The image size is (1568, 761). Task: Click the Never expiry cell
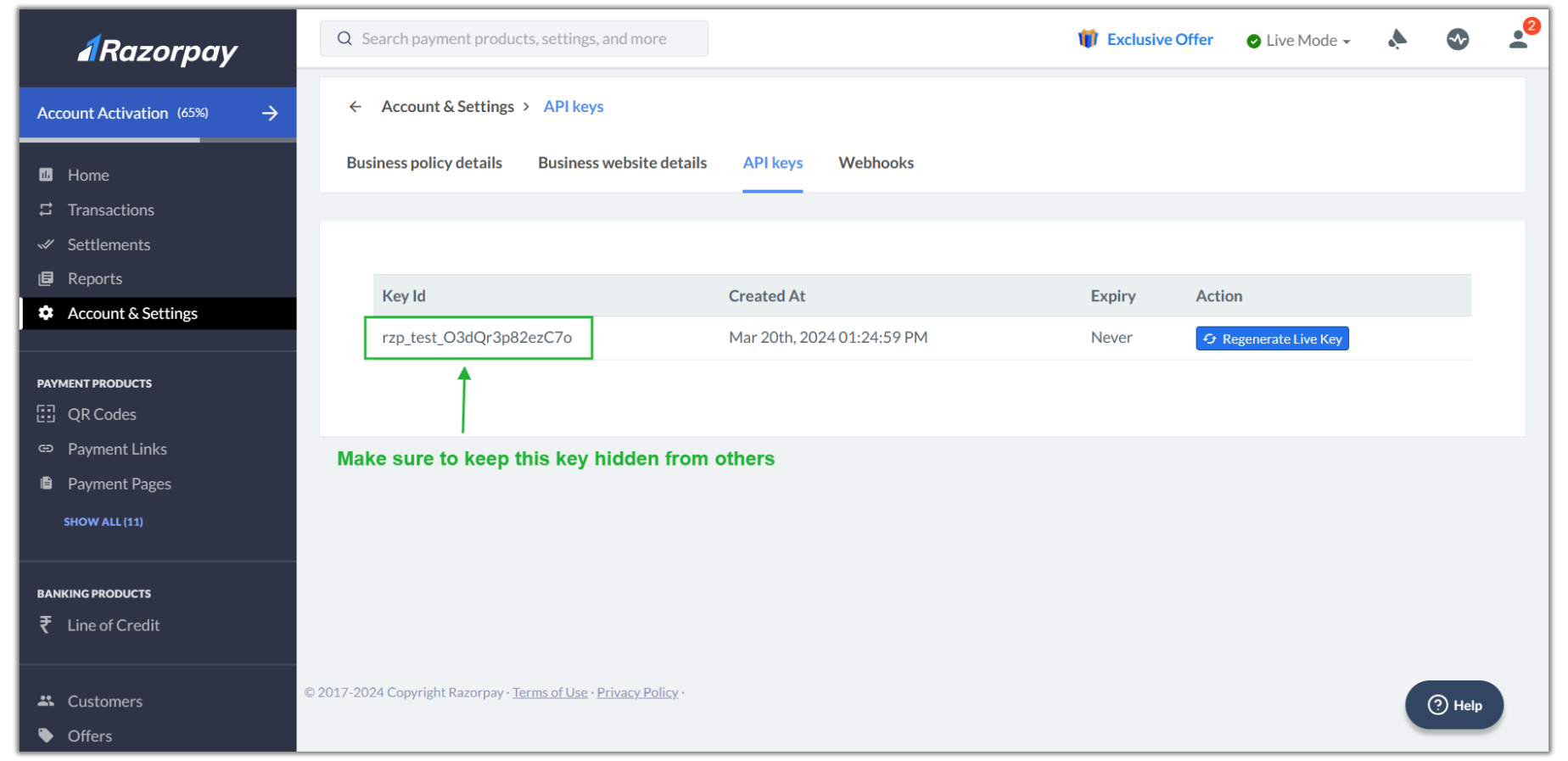click(1112, 338)
